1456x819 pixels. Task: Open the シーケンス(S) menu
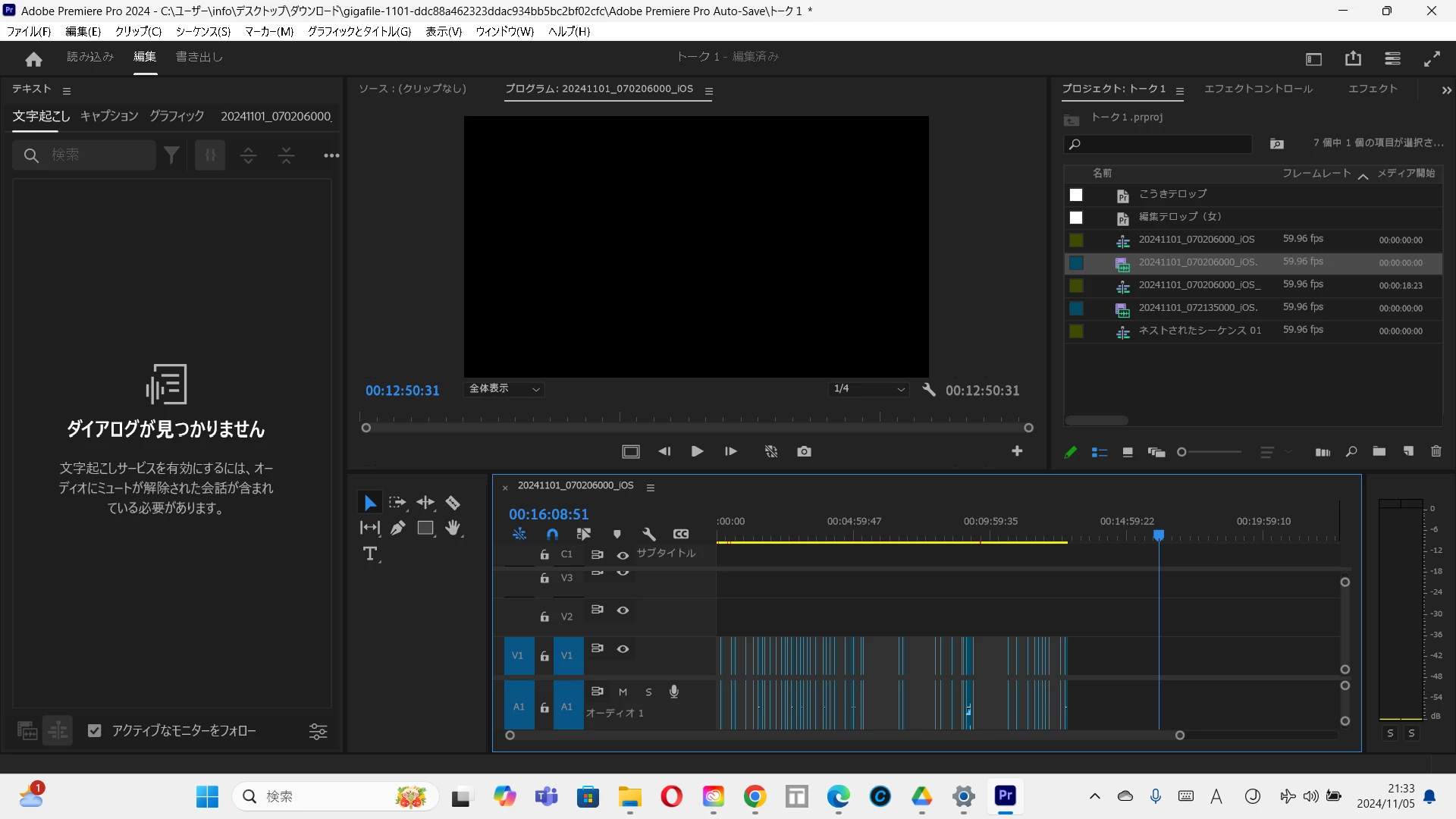pos(202,31)
